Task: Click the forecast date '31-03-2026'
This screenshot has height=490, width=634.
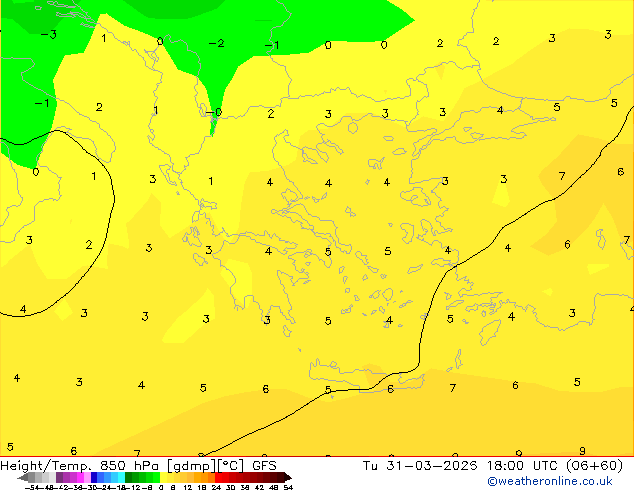Action: click(x=431, y=465)
